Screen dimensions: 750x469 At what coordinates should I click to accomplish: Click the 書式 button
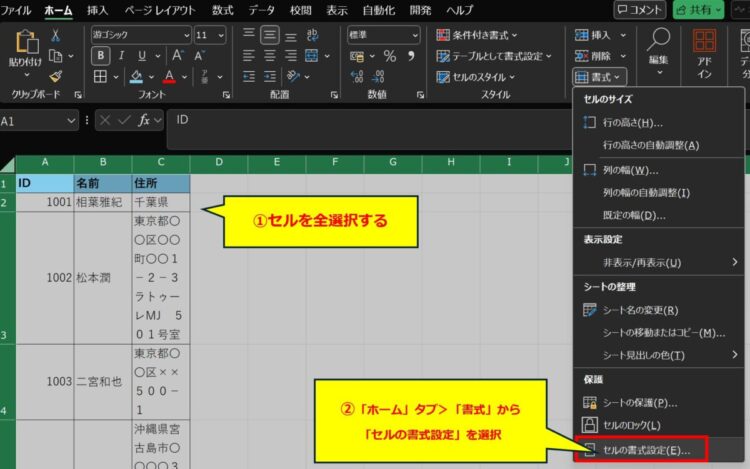599,77
